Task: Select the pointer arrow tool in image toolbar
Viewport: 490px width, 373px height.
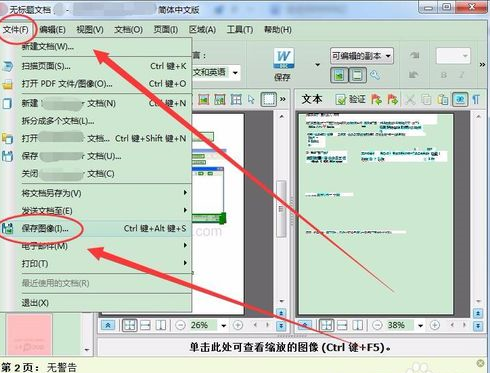Action: 251,99
